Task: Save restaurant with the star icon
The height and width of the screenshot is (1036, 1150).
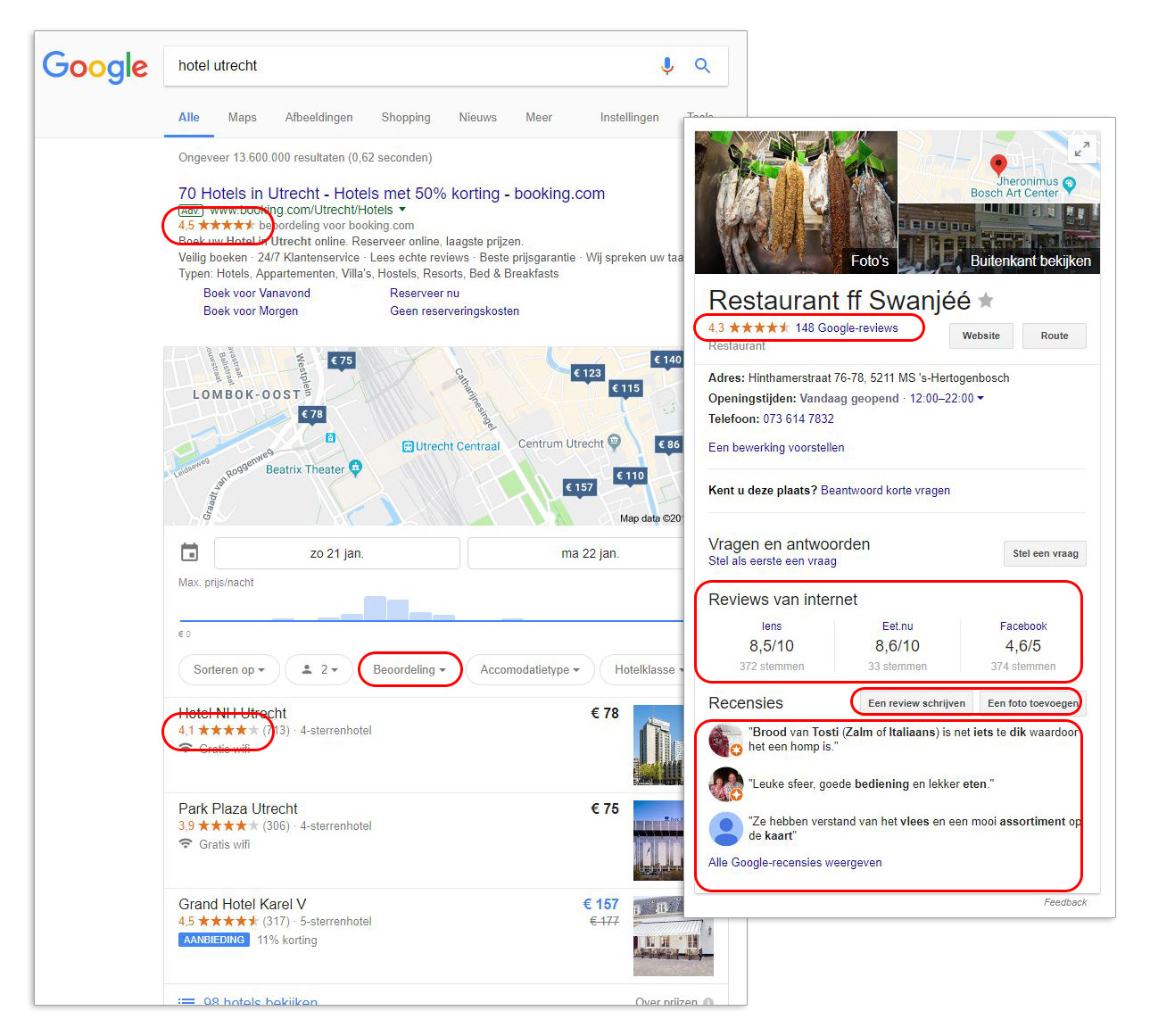Action: (x=986, y=301)
